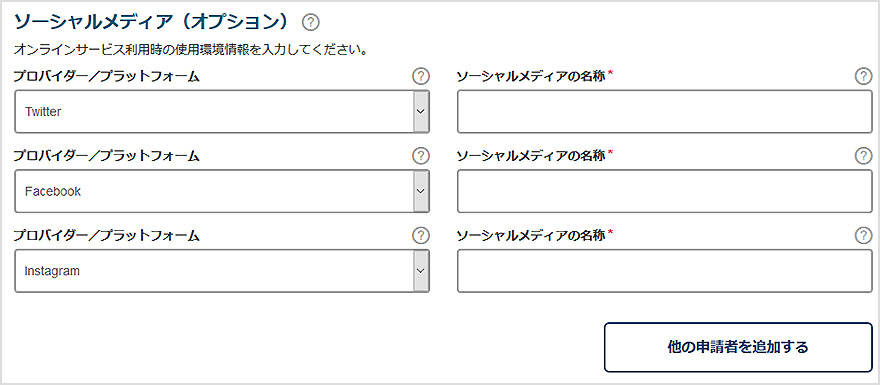Click ソーシャルメディアの名称 label in the Facebook row
This screenshot has height=385, width=880.
pyautogui.click(x=531, y=157)
